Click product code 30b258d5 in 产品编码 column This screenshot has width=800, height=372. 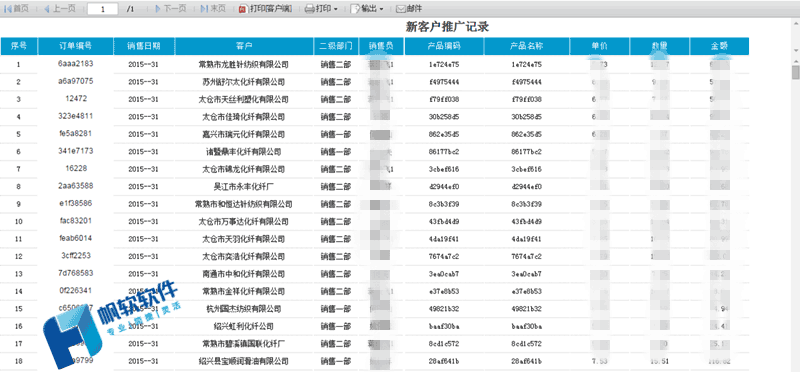pyautogui.click(x=444, y=117)
